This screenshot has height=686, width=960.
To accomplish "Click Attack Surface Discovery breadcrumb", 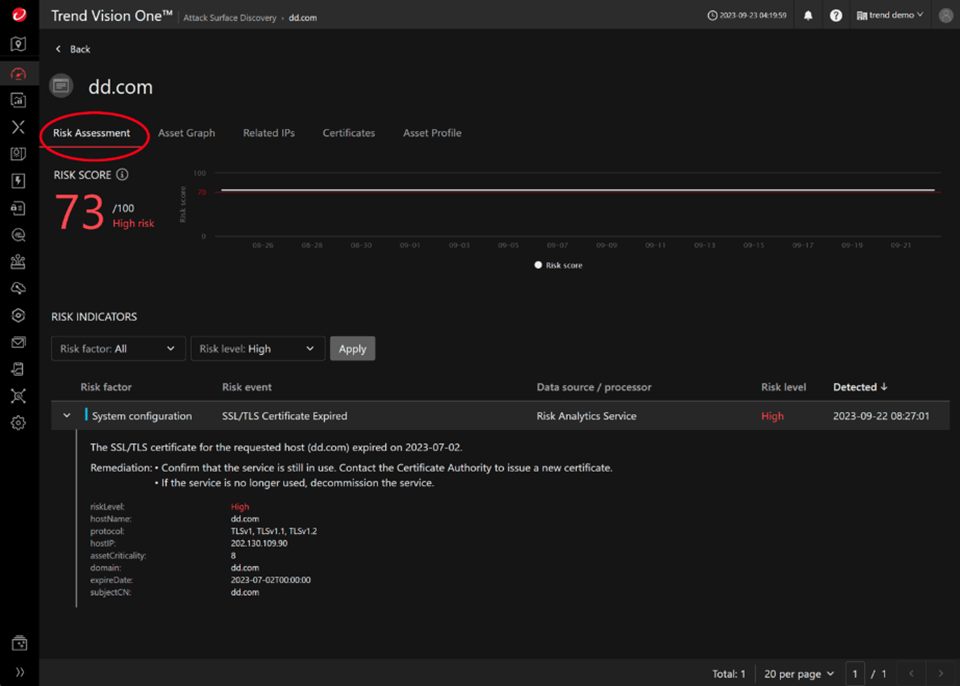I will pyautogui.click(x=230, y=18).
